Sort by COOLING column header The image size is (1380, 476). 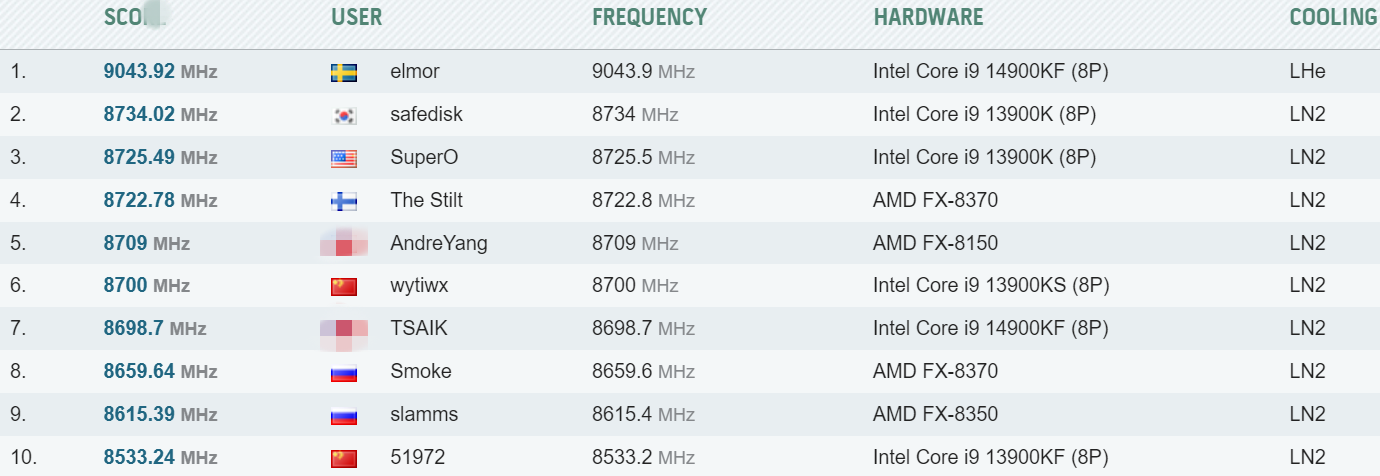pyautogui.click(x=1333, y=17)
